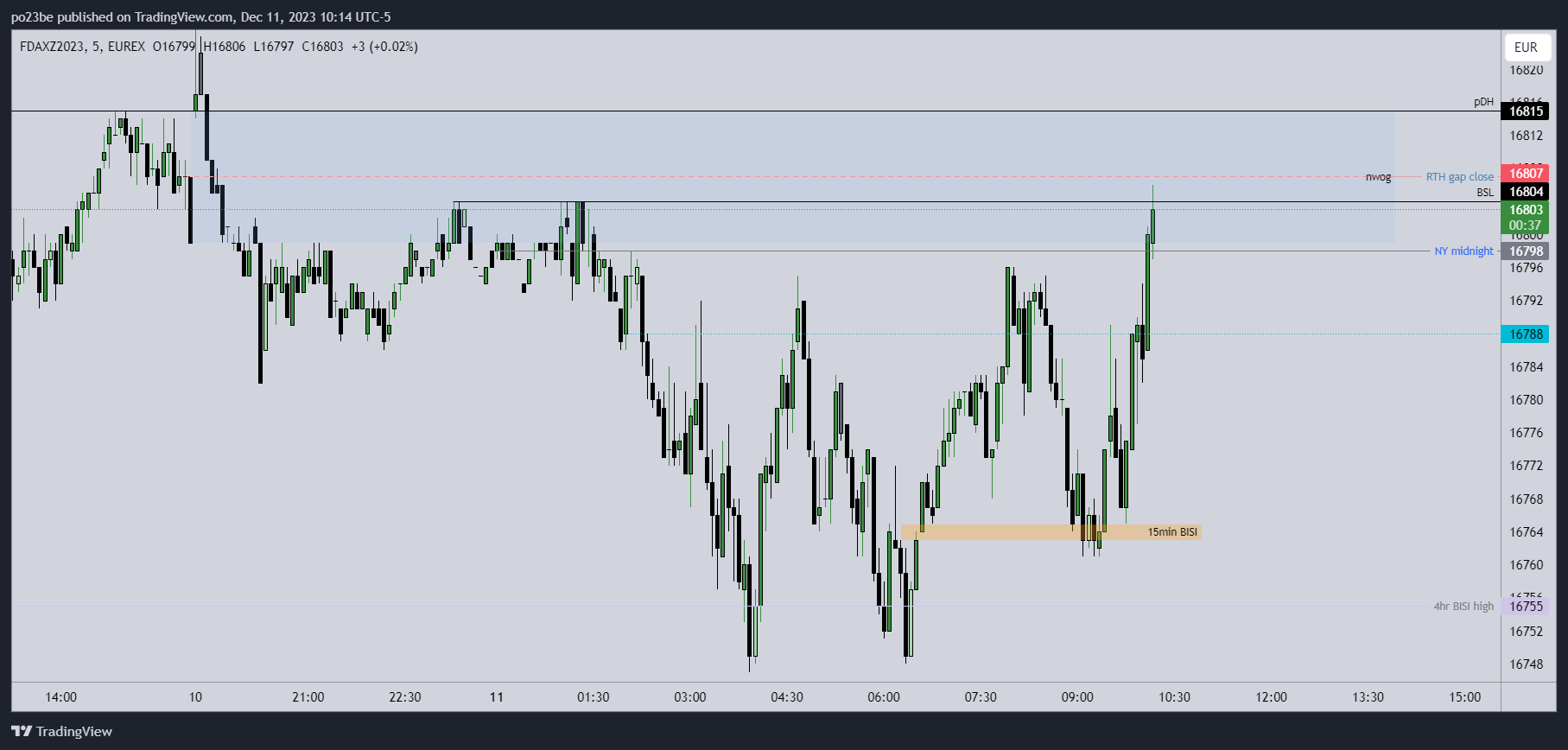Click the "NY midnight" line label
Viewport: 1568px width, 750px height.
[x=1463, y=251]
